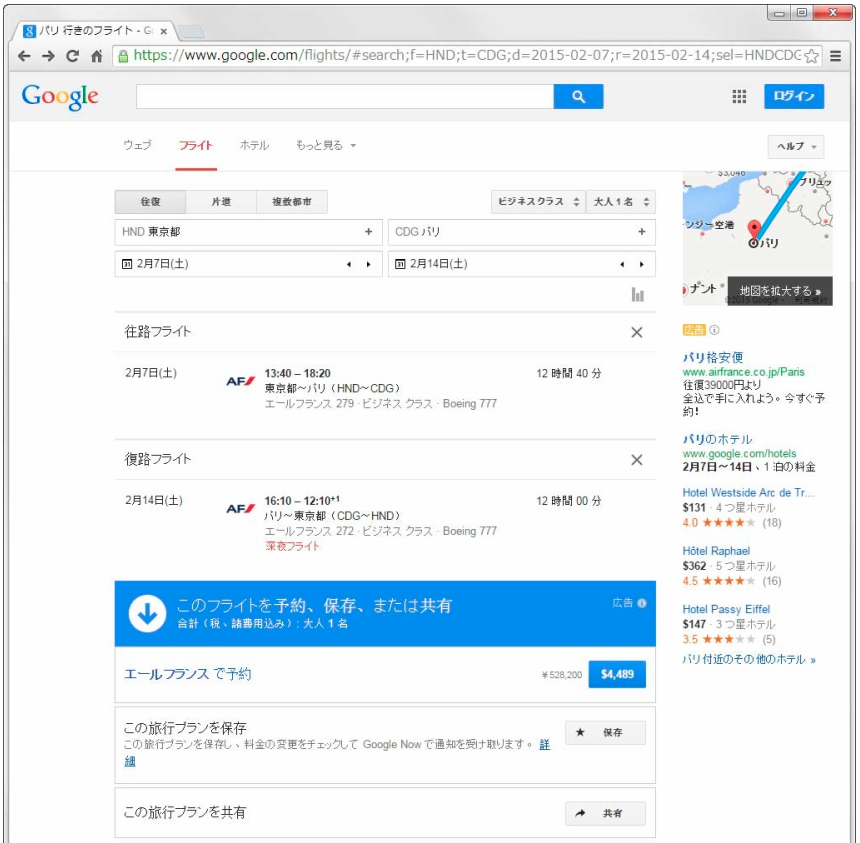Open 大人1名 passengers dropdown
Screen dimensions: 860x843
(x=621, y=202)
